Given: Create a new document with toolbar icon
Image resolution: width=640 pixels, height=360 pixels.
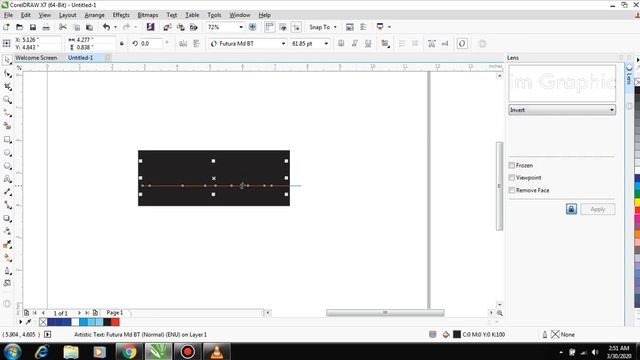Looking at the screenshot, I should (6, 27).
